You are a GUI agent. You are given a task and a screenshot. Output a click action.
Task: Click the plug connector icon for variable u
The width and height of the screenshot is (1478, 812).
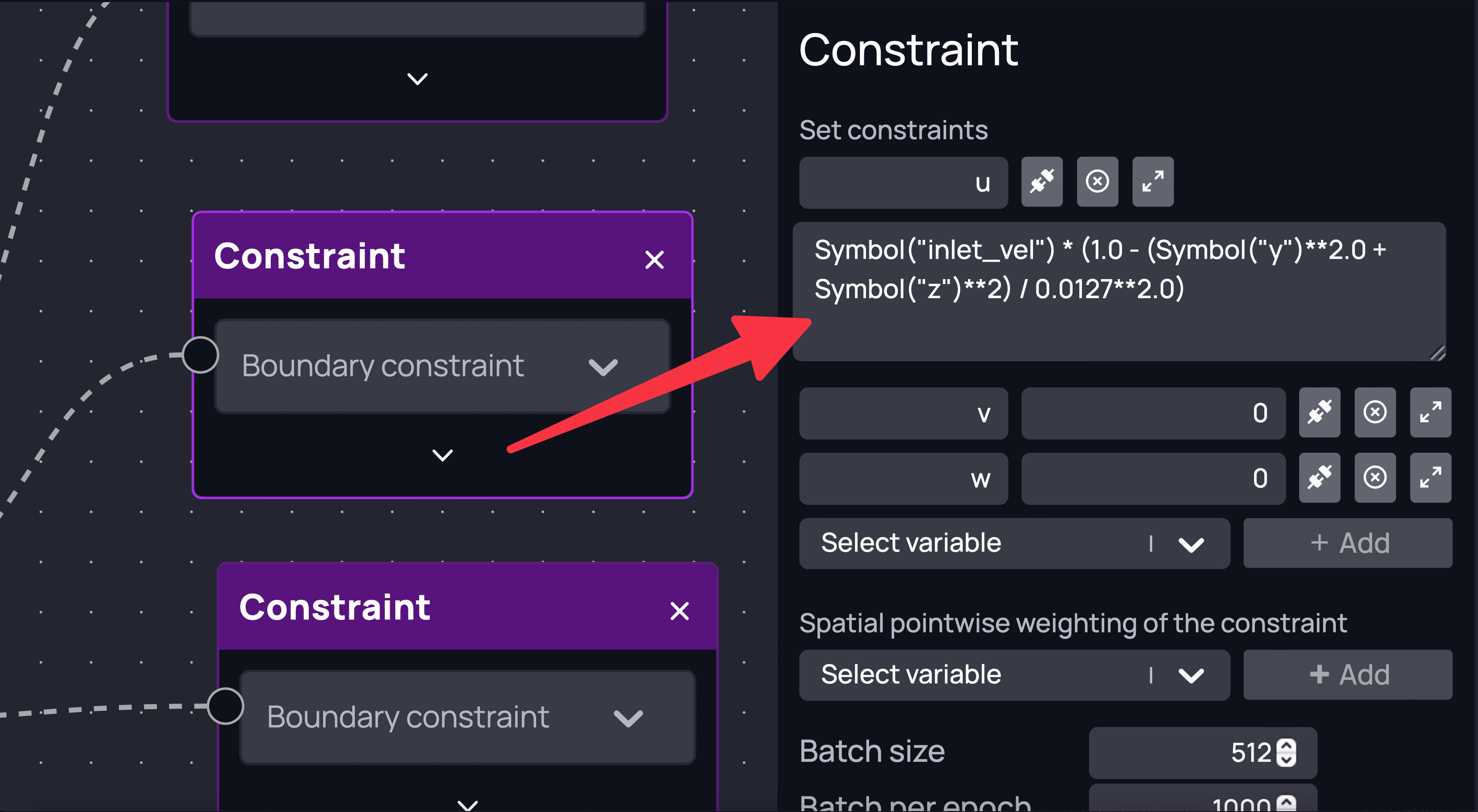[1041, 182]
